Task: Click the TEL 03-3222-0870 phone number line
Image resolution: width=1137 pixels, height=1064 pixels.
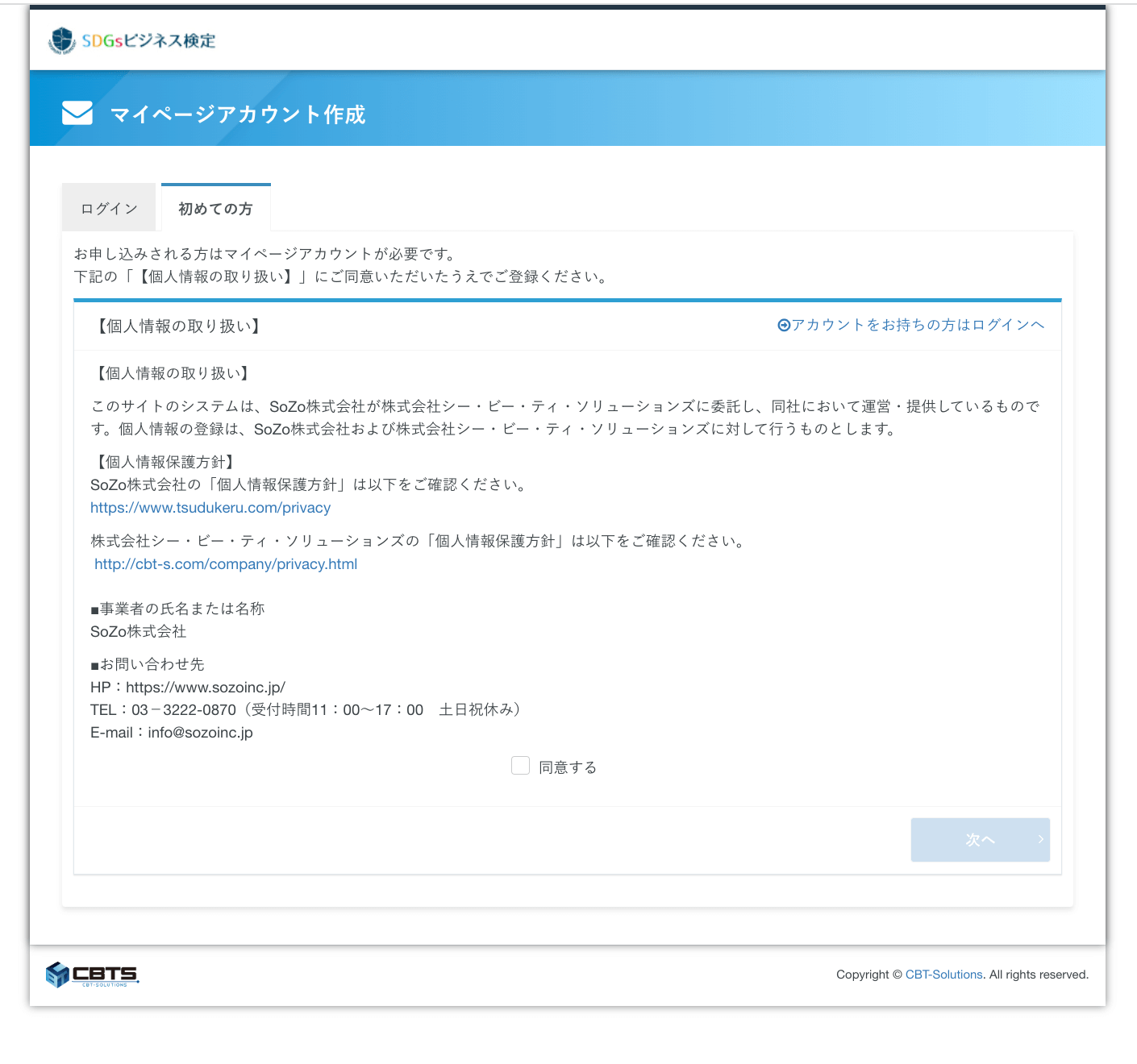Action: coord(184,710)
